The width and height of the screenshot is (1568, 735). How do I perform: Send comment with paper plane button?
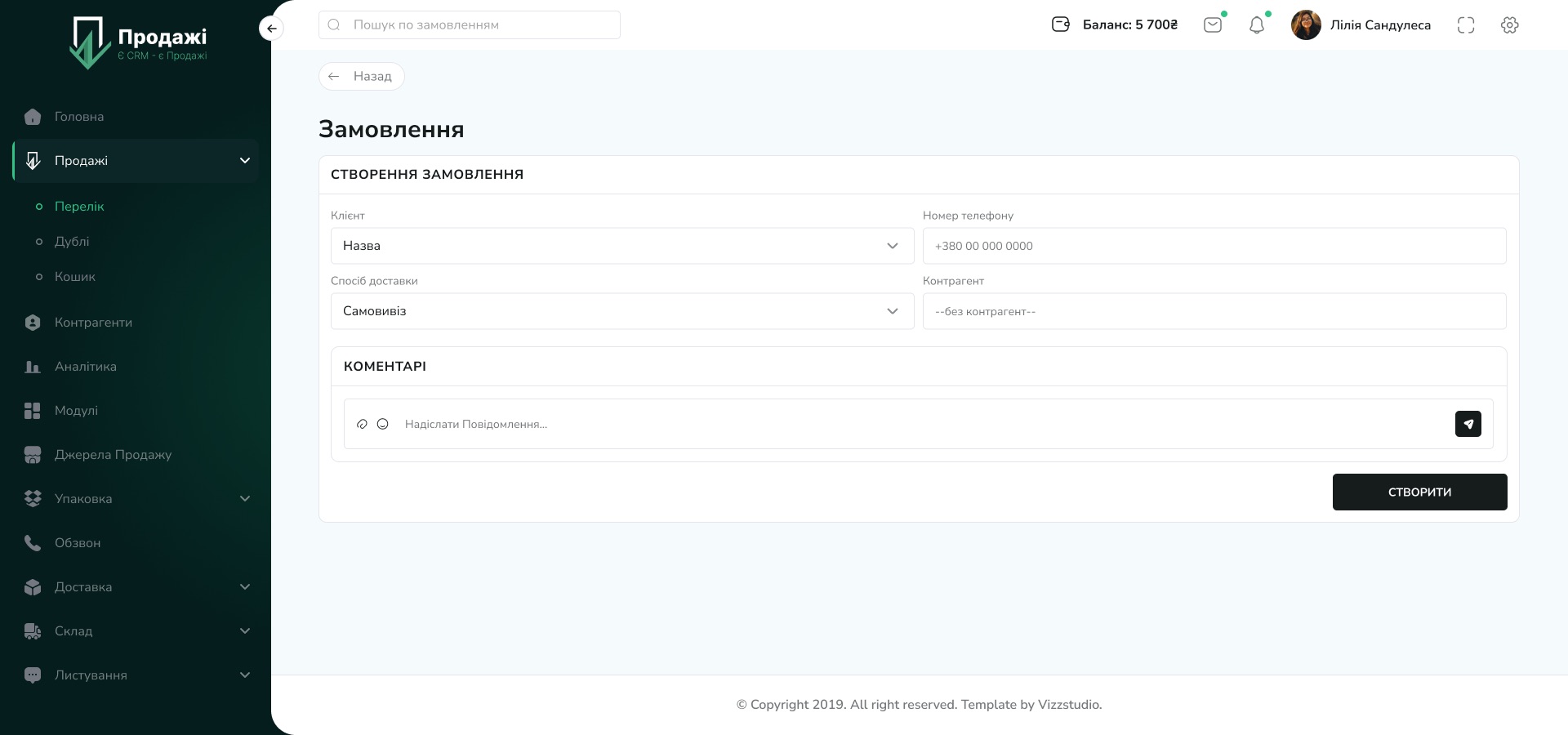click(x=1468, y=424)
